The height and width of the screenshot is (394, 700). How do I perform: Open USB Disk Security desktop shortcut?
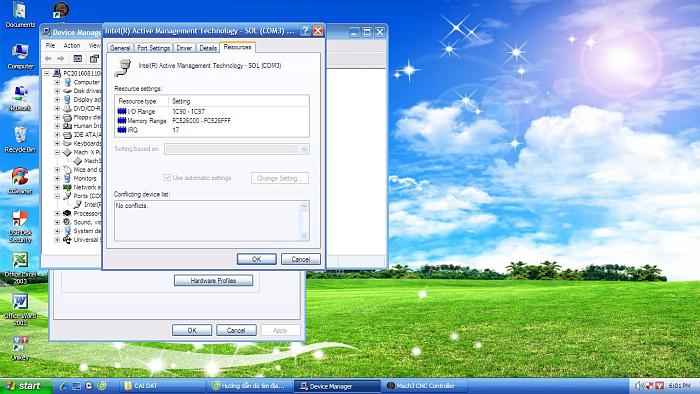coord(20,227)
